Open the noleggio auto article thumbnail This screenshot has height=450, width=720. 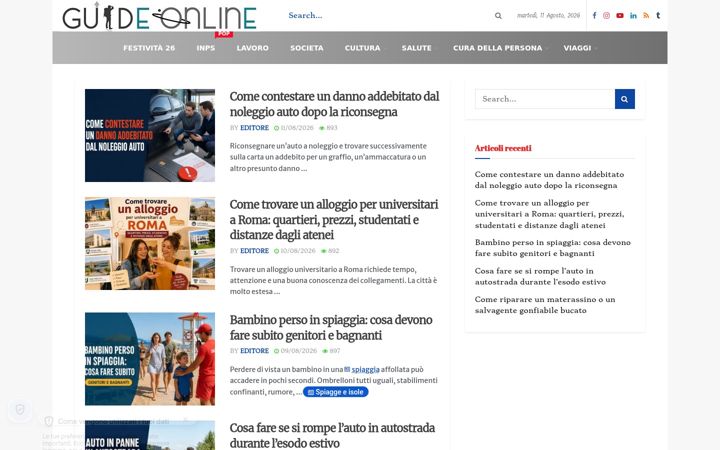click(150, 135)
